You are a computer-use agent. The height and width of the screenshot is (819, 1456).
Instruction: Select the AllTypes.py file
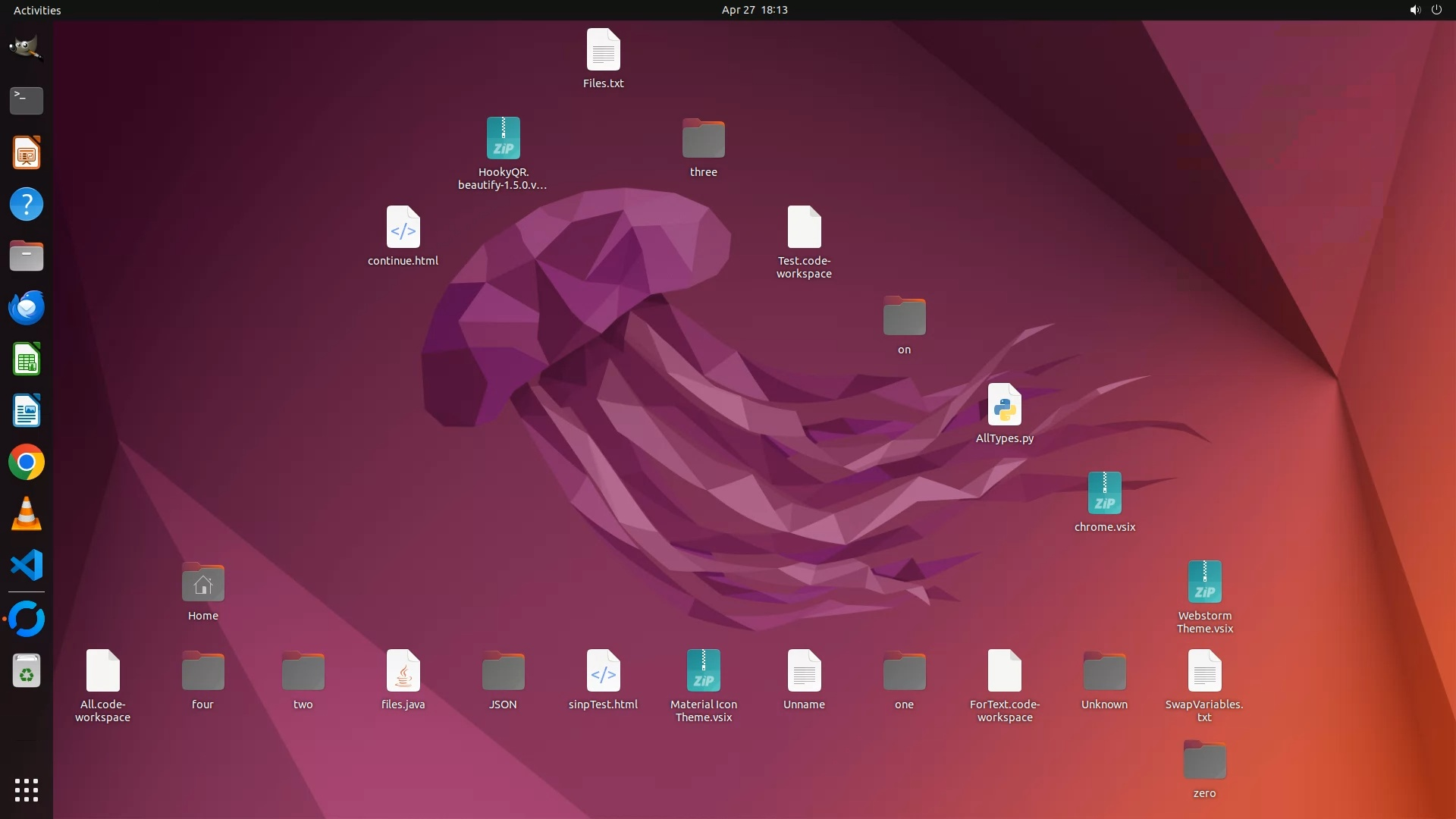point(1004,406)
